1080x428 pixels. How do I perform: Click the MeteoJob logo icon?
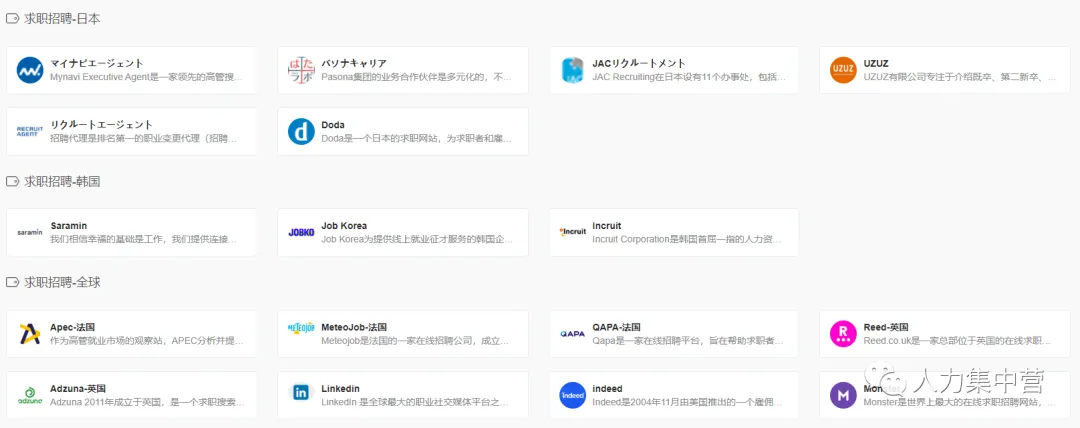[x=301, y=328]
